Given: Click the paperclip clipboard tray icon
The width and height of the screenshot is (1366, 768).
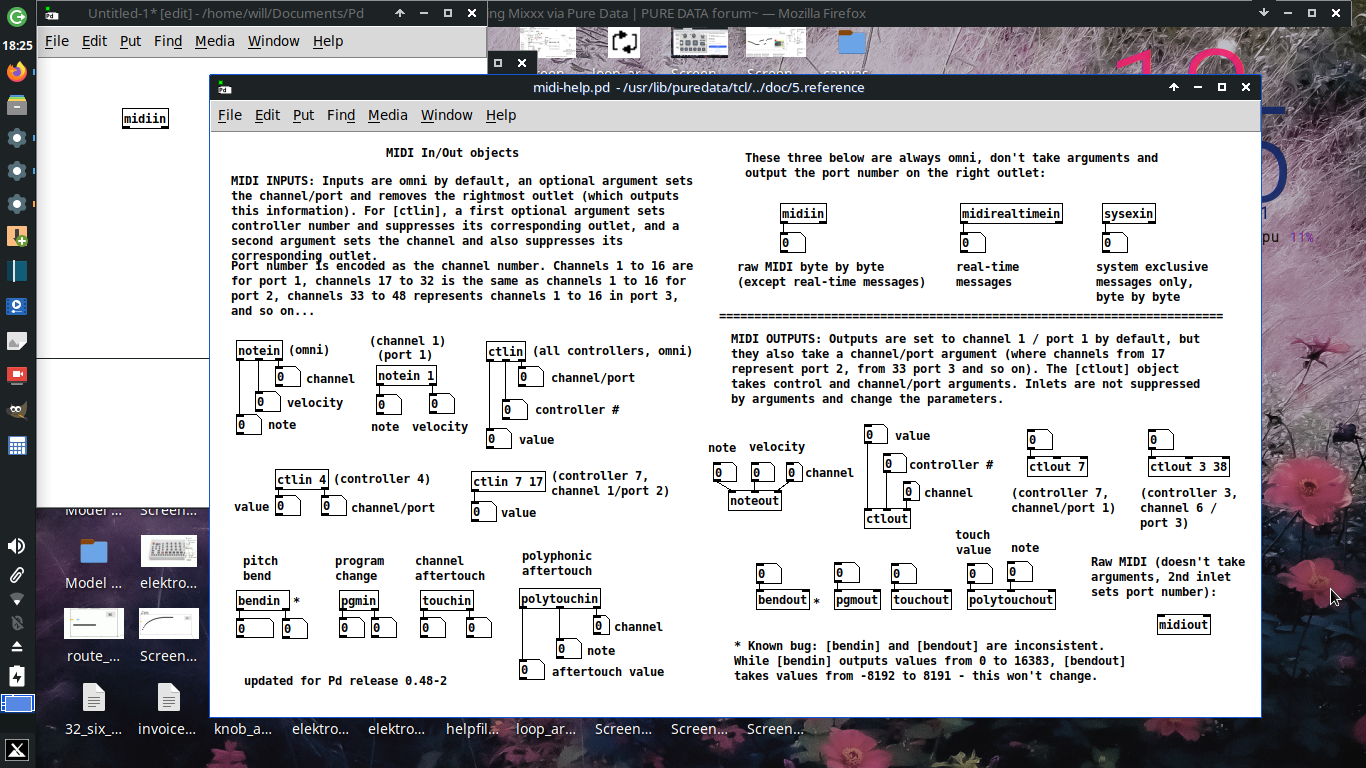Looking at the screenshot, I should pos(17,575).
